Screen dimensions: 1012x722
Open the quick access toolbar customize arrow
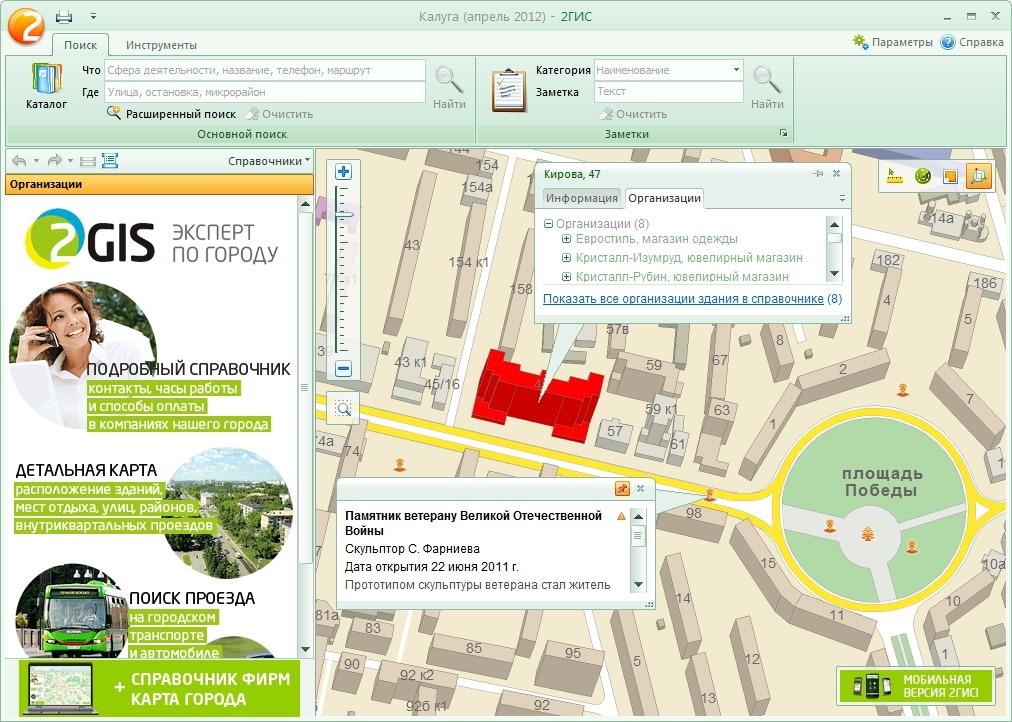(94, 16)
